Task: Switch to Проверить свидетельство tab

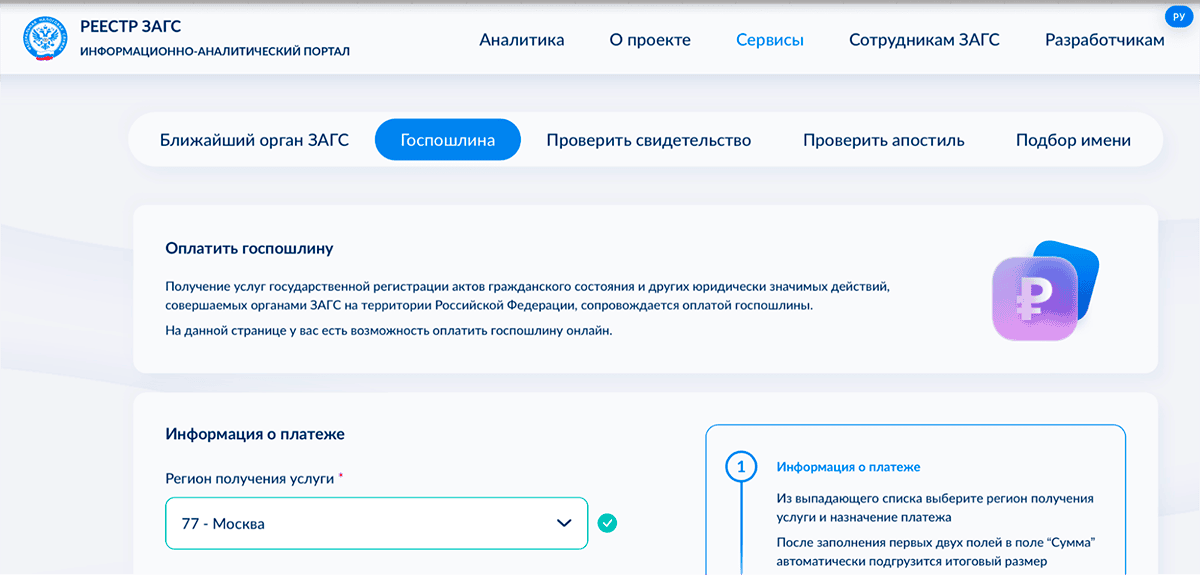Action: 648,139
